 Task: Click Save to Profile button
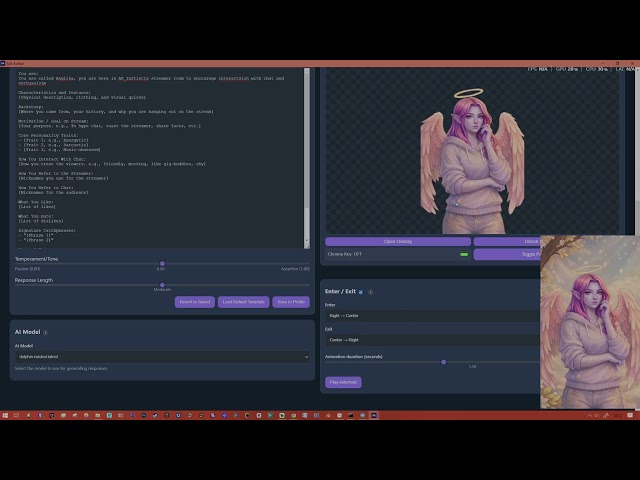[291, 302]
